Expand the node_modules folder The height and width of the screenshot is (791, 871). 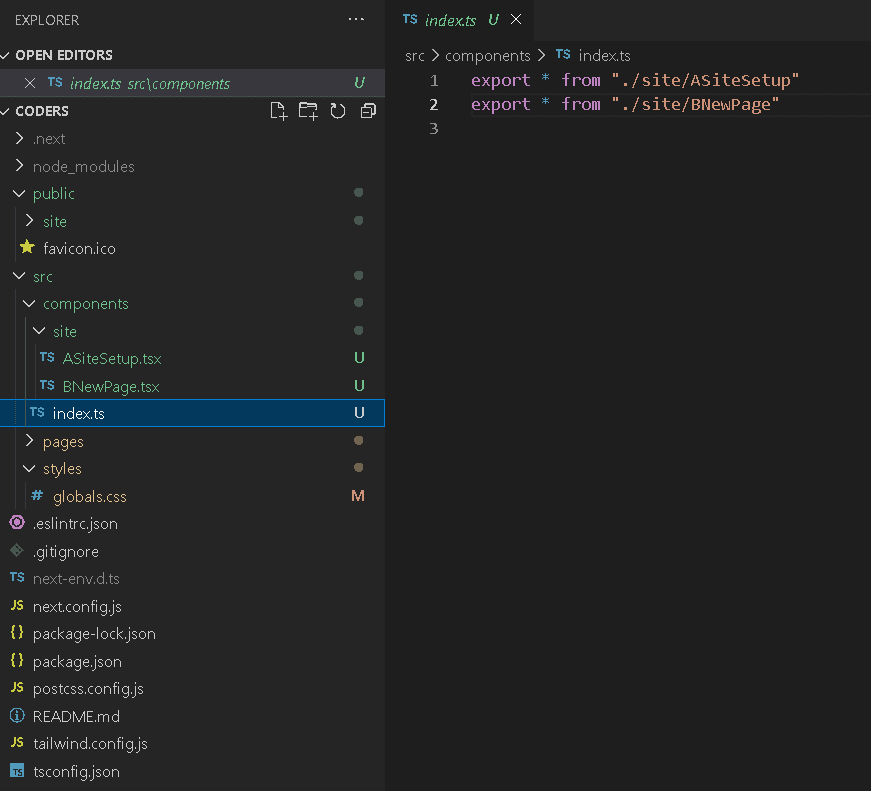click(x=83, y=167)
